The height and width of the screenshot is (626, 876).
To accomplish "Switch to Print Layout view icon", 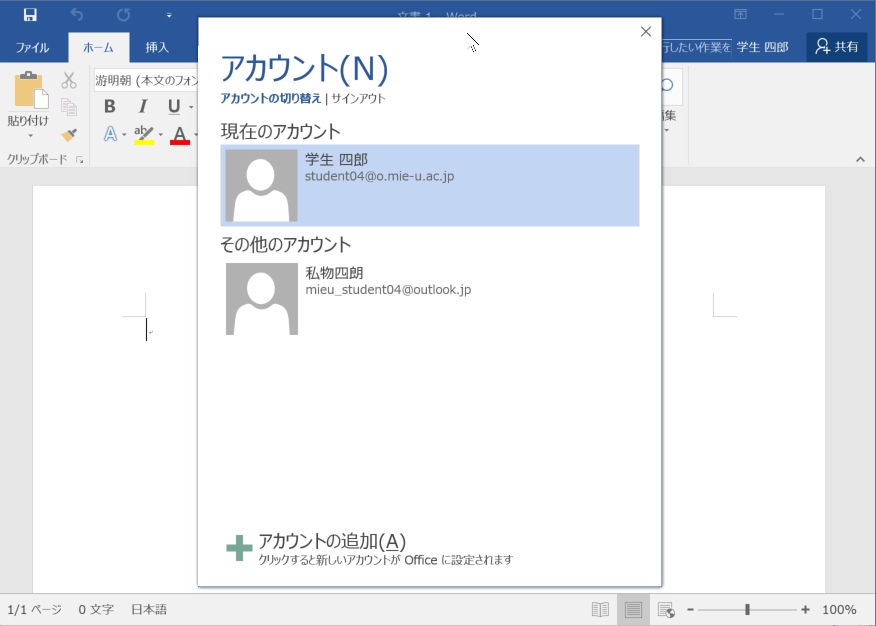I will click(x=633, y=610).
